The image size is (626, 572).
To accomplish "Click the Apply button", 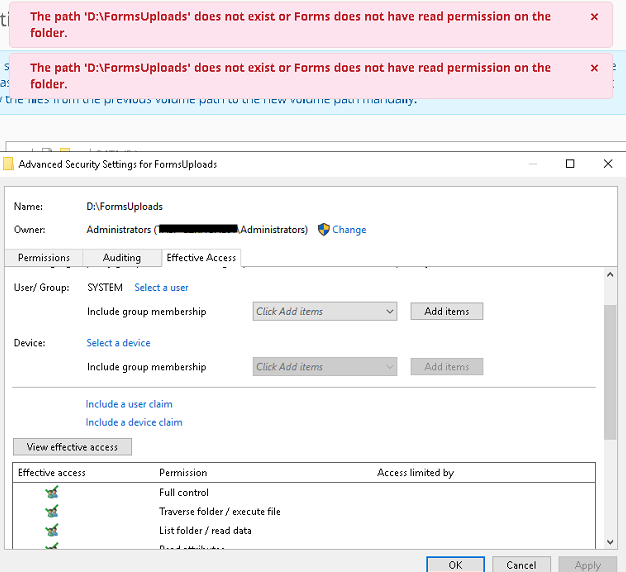I will 588,565.
